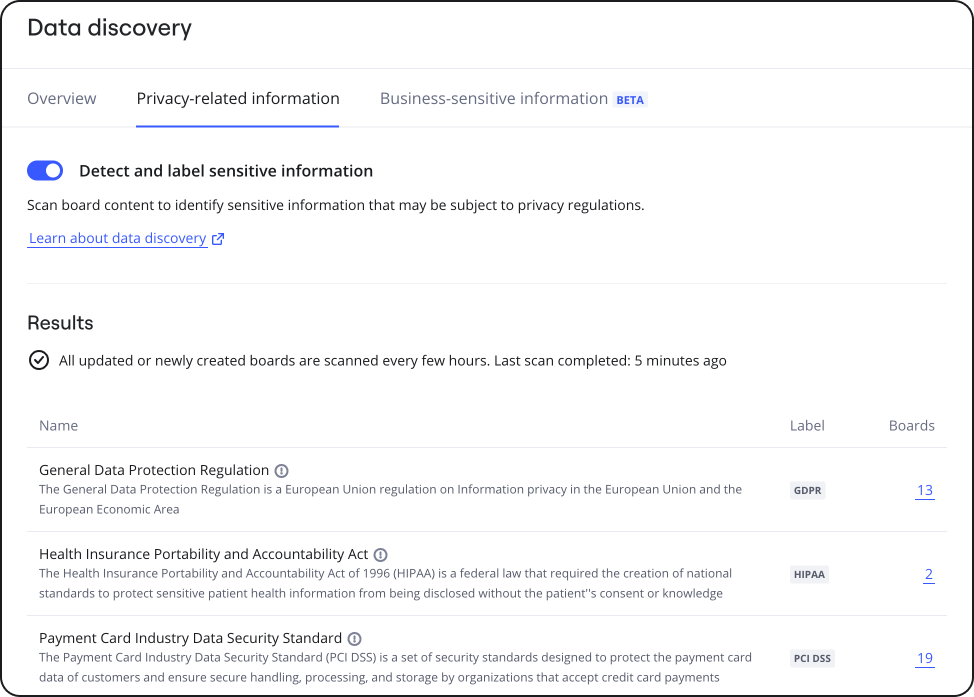This screenshot has width=974, height=697.
Task: Click info icon beside Payment Card Industry standard
Action: click(x=355, y=639)
